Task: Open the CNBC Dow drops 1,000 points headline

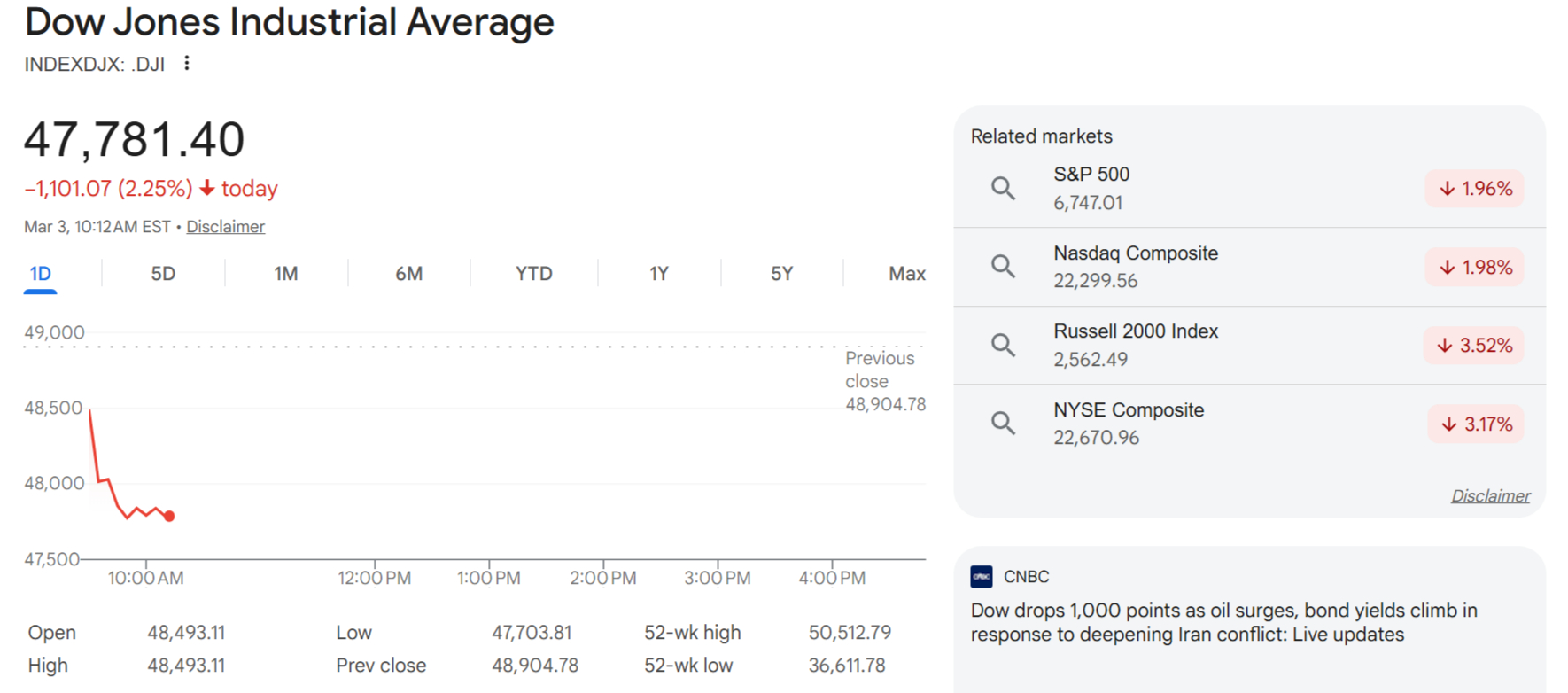Action: point(1223,622)
